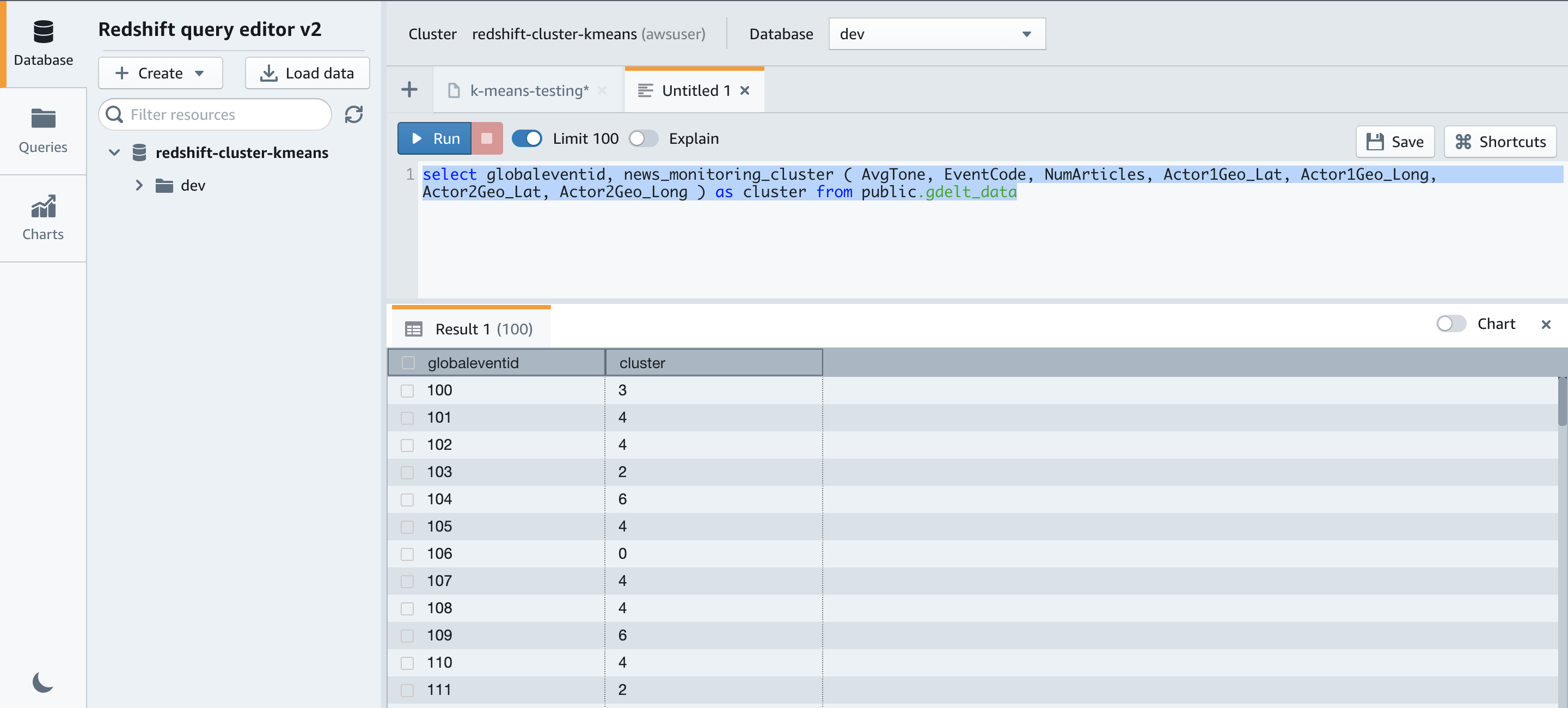Viewport: 1568px width, 708px height.
Task: Close the results panel
Action: pos(1546,325)
